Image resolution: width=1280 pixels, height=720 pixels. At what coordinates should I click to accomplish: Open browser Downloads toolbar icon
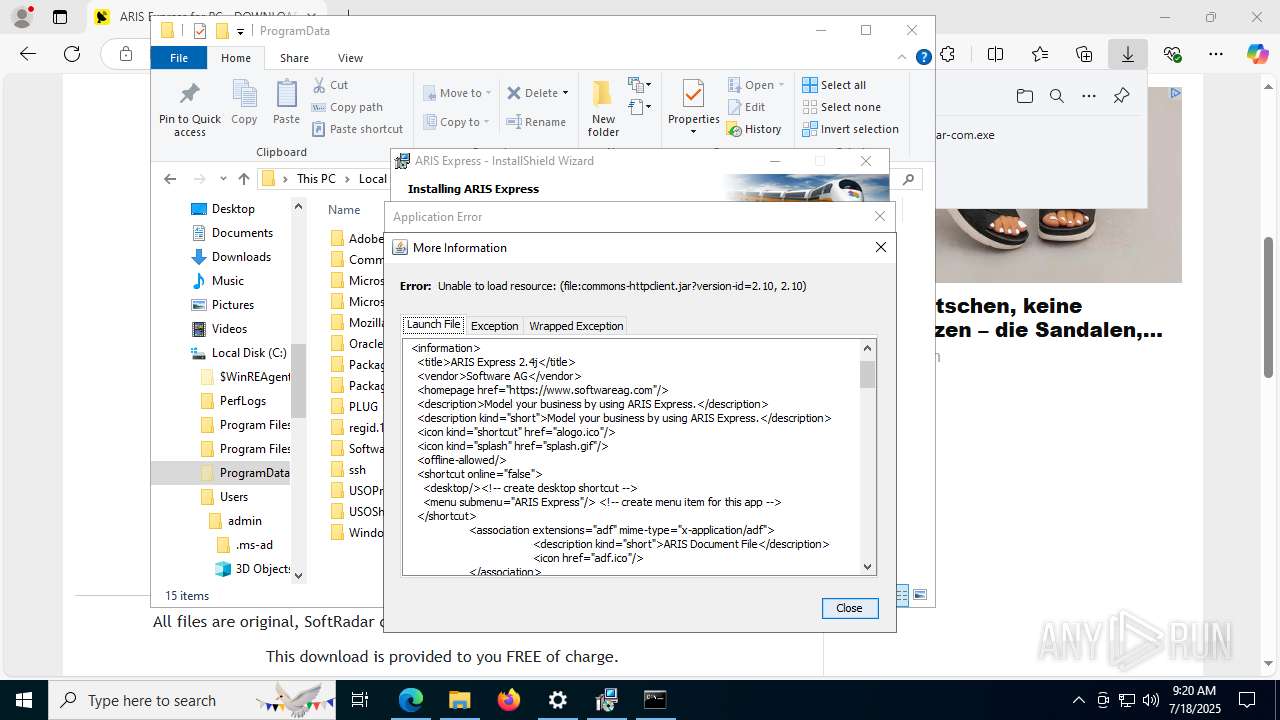point(1127,54)
